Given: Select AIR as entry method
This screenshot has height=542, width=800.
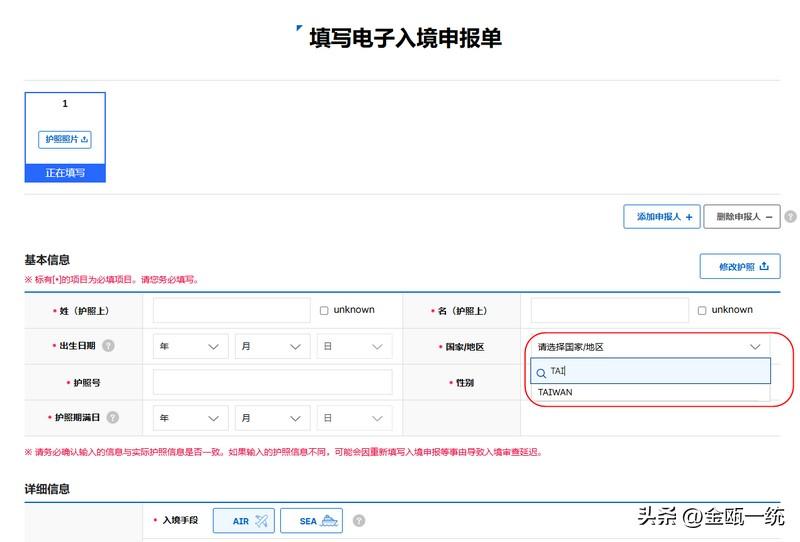Looking at the screenshot, I should coord(244,521).
